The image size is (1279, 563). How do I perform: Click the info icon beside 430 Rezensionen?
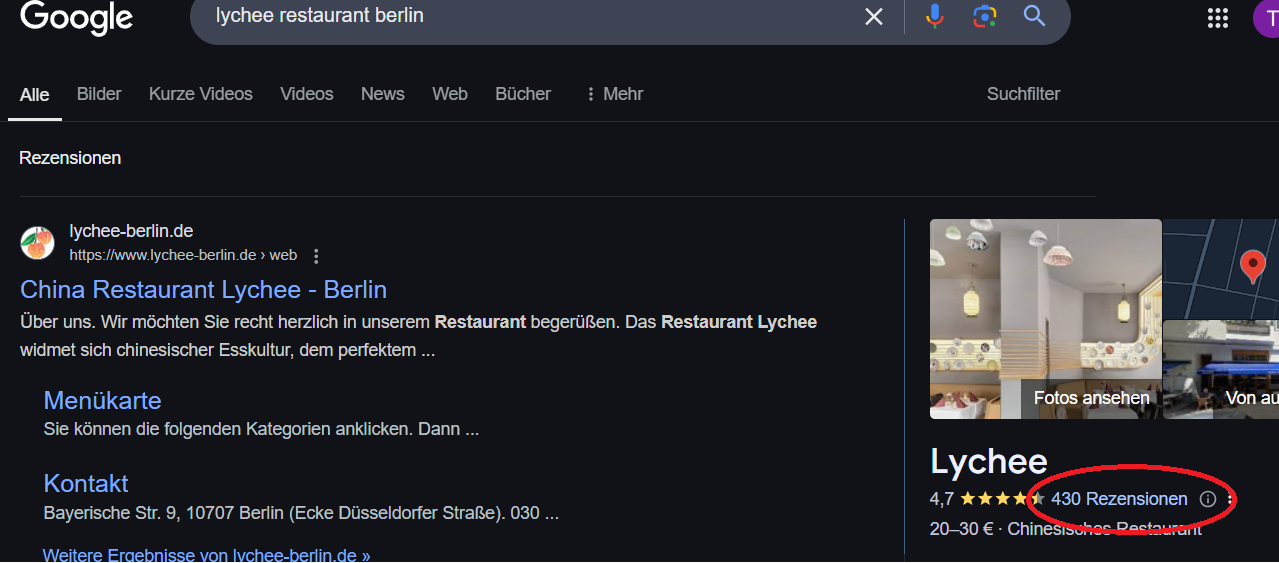point(1207,499)
